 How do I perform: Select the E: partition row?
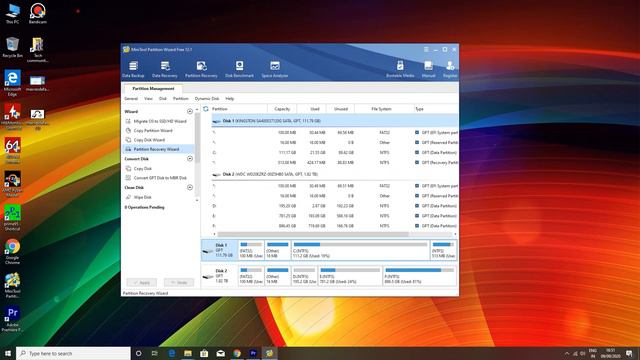coord(335,216)
